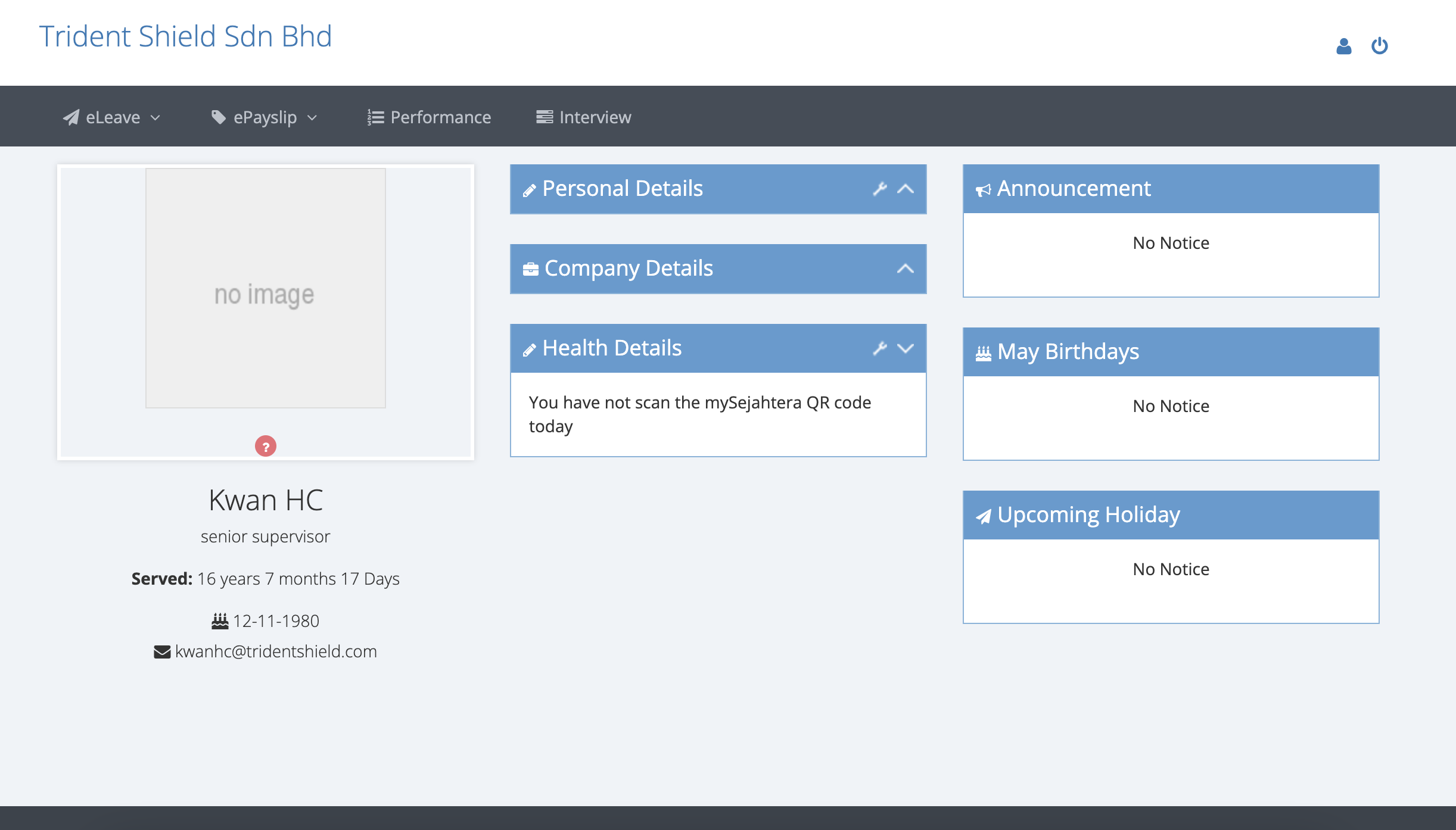Screen dimensions: 1456x830
Task: Click the megaphone icon in Announcement header
Action: coord(984,188)
